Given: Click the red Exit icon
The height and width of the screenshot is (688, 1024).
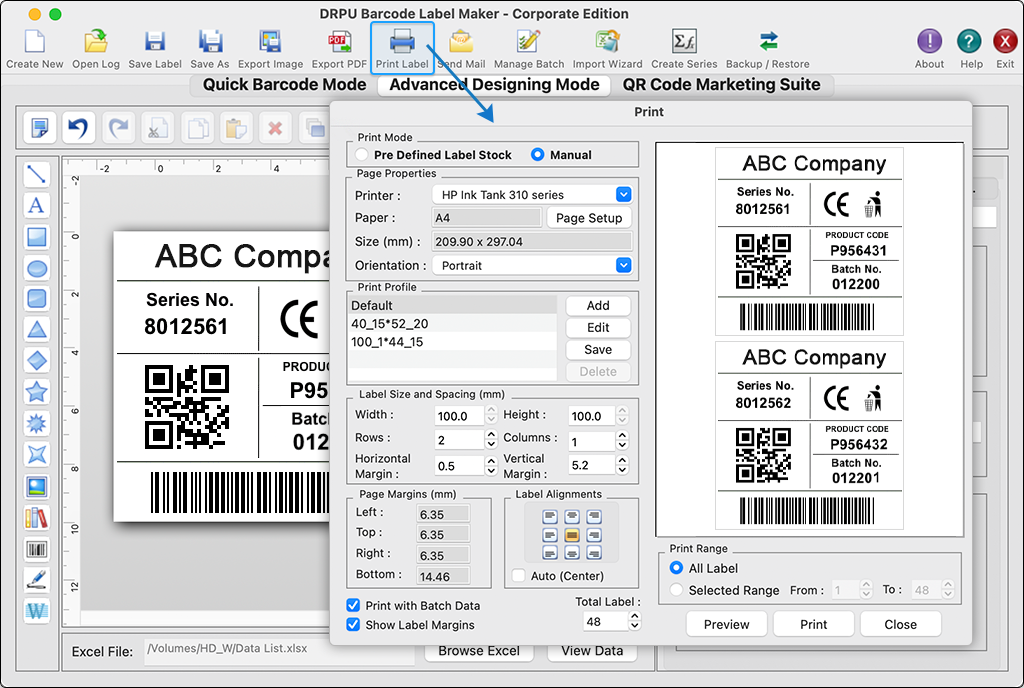Looking at the screenshot, I should coord(1005,42).
